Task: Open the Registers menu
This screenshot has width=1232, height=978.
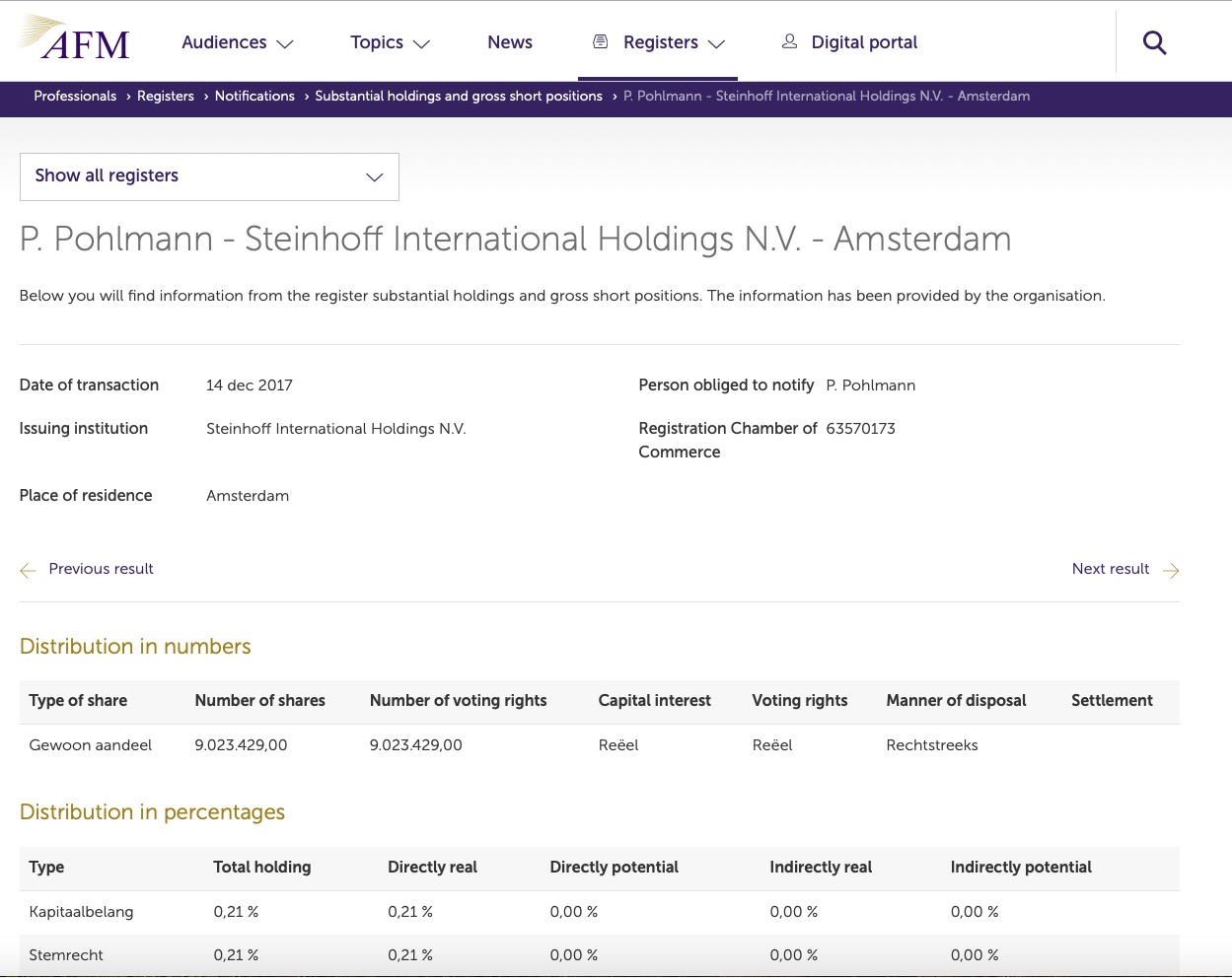Action: click(x=661, y=42)
